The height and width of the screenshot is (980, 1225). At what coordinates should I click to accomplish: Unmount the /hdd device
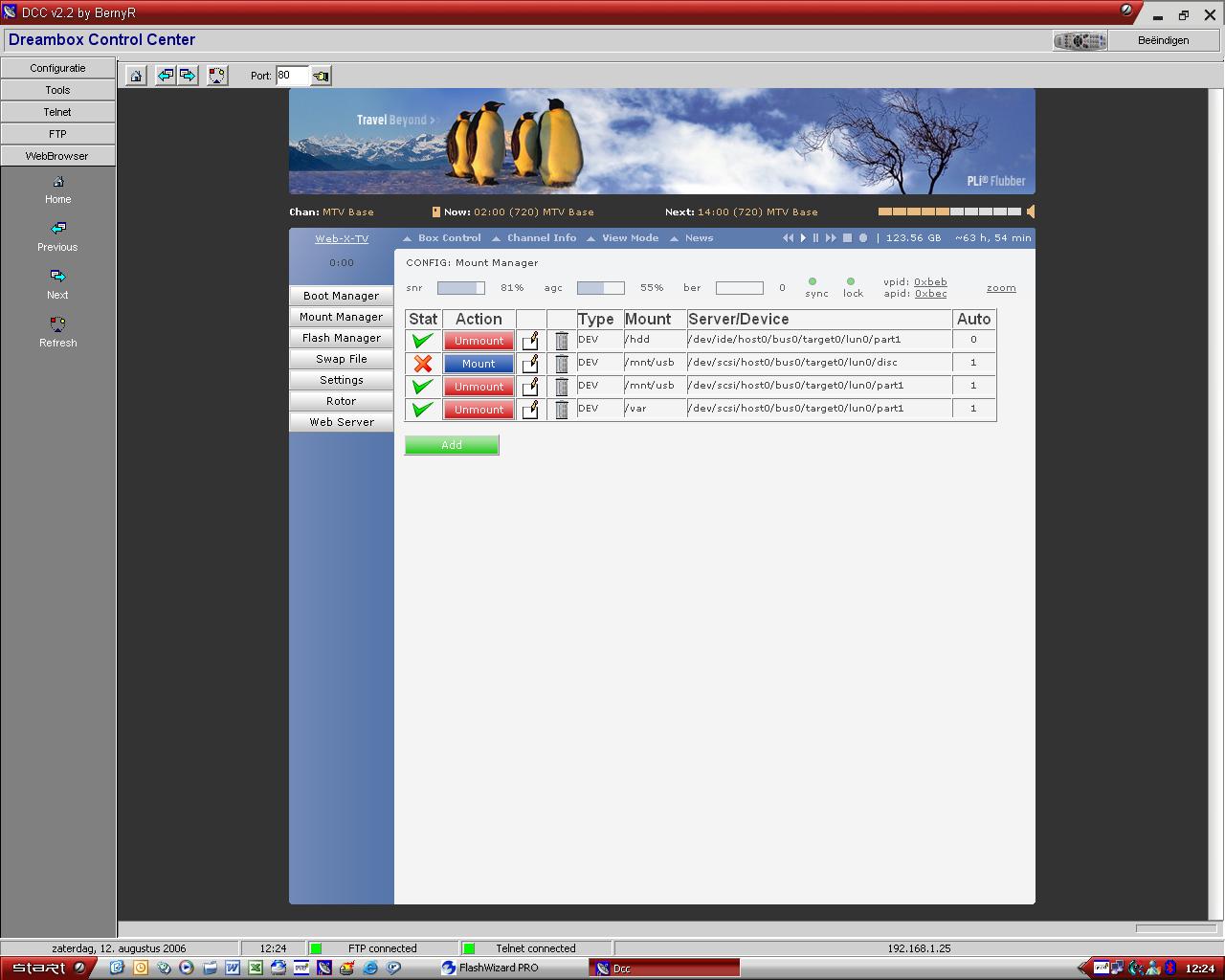(x=479, y=341)
